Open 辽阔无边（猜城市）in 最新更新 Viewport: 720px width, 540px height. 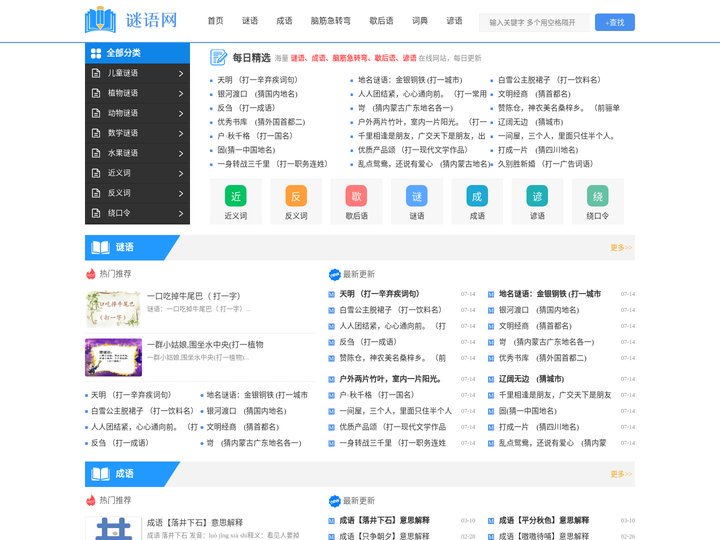click(x=531, y=379)
